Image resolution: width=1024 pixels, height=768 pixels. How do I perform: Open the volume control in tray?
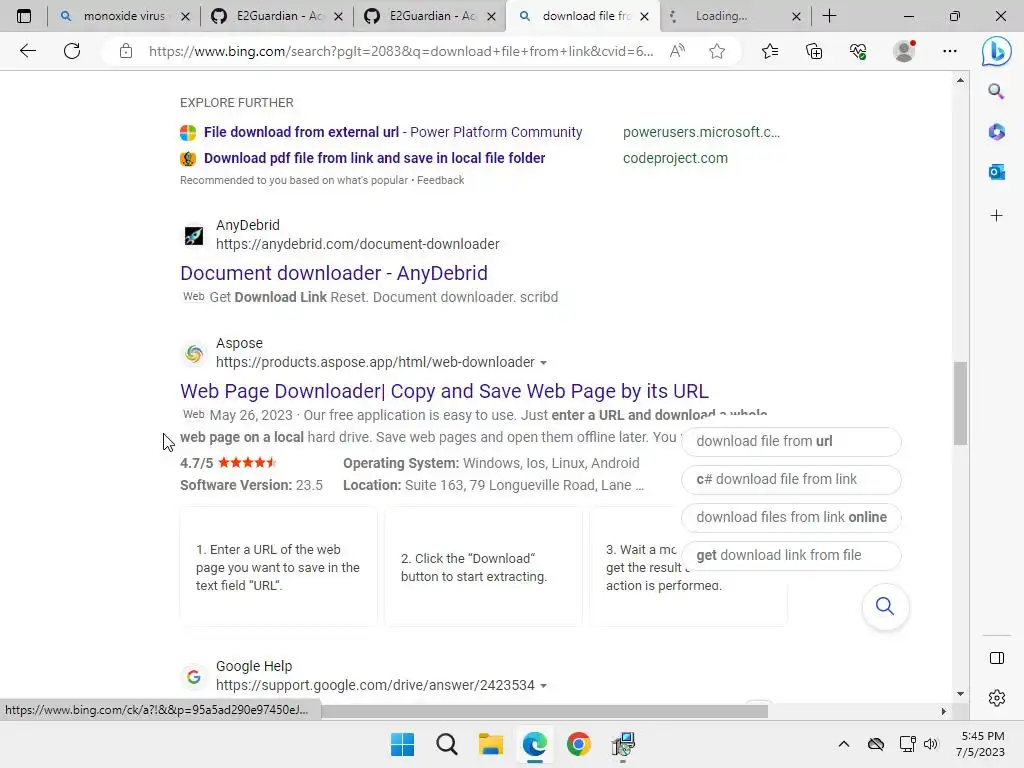[931, 744]
